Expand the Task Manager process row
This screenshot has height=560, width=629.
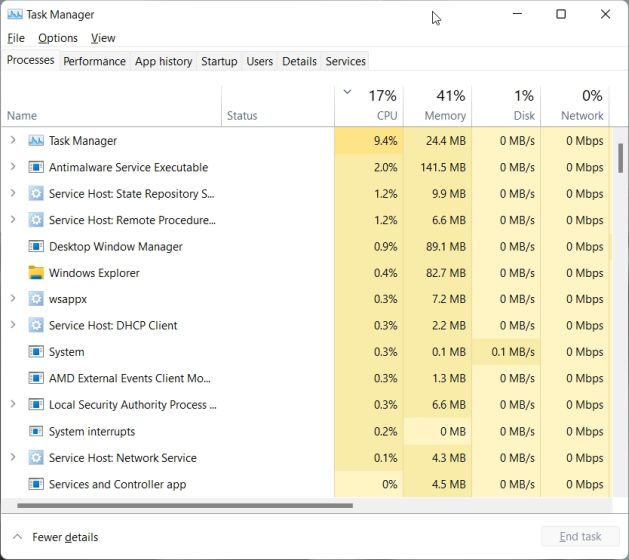(x=13, y=140)
